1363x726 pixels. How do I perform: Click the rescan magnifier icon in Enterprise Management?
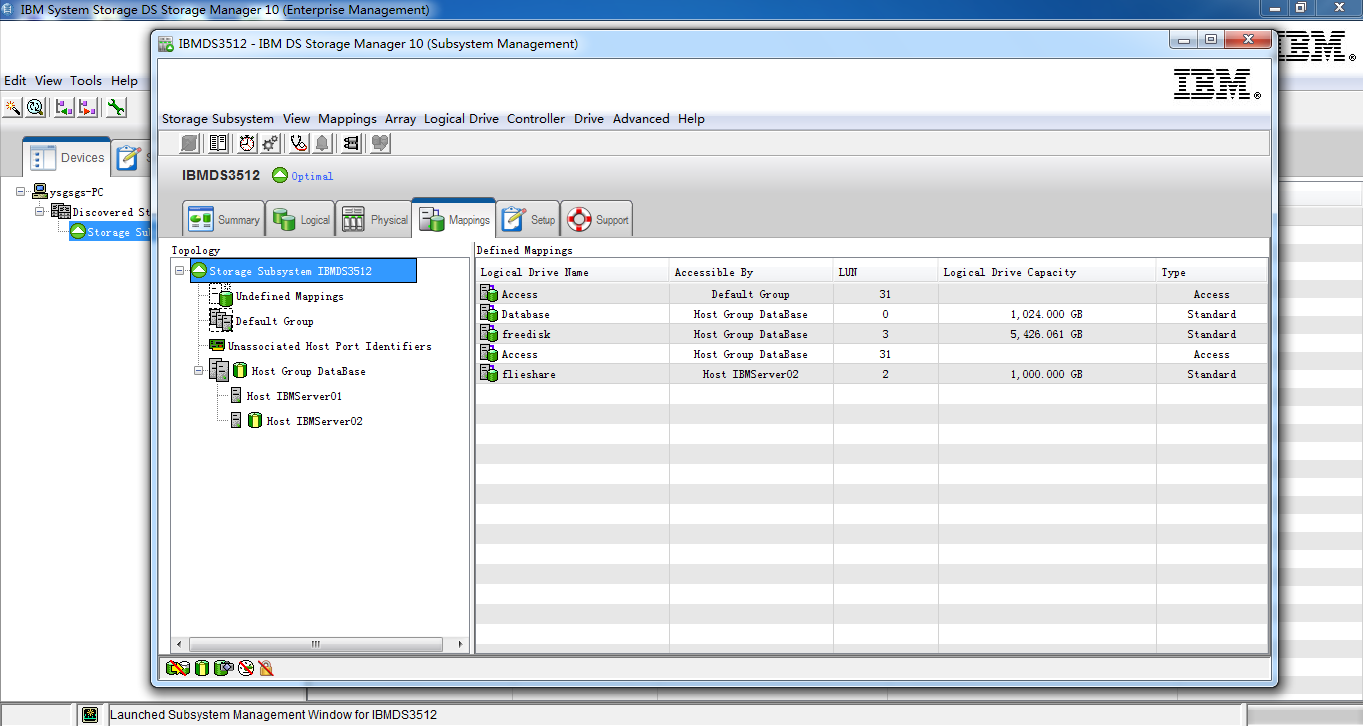35,107
